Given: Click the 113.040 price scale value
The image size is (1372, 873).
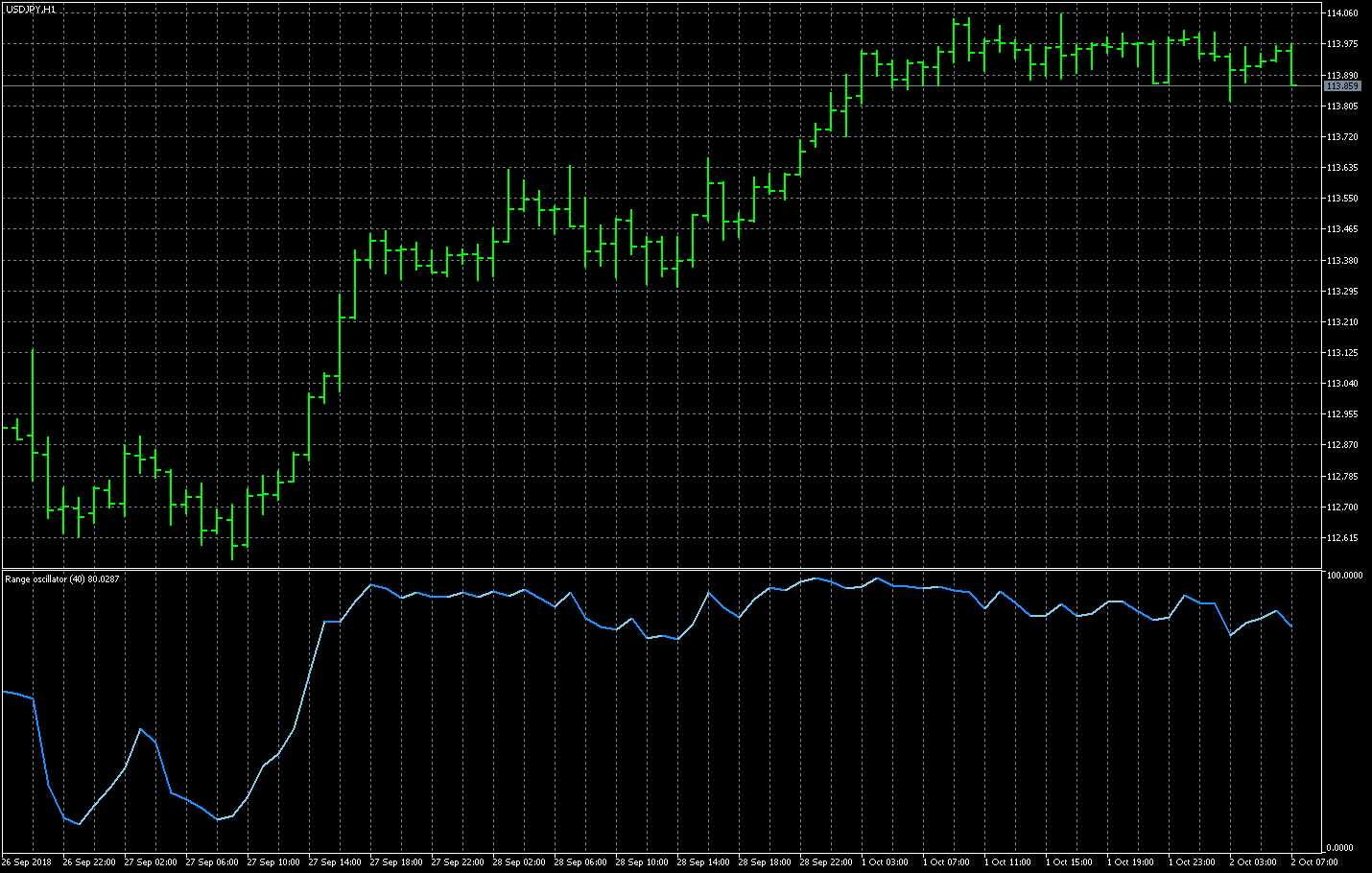Looking at the screenshot, I should 1341,384.
